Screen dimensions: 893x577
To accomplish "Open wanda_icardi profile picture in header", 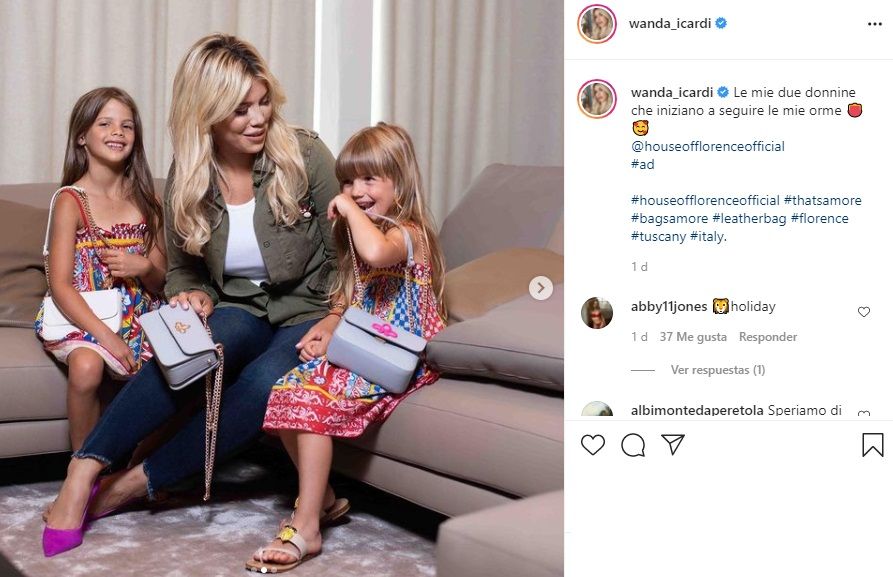I will point(597,24).
